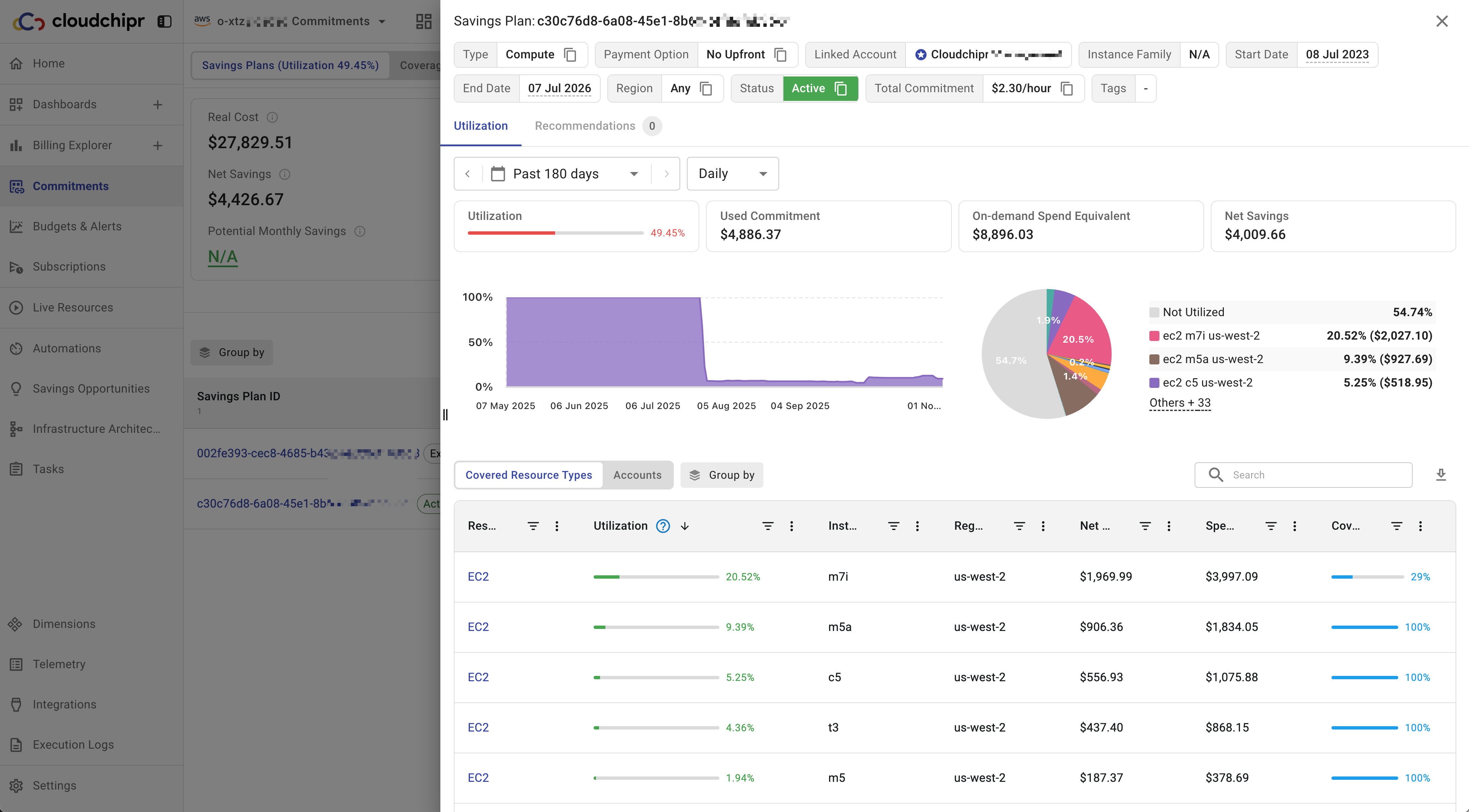Go to previous date range
The height and width of the screenshot is (812, 1469).
(468, 174)
